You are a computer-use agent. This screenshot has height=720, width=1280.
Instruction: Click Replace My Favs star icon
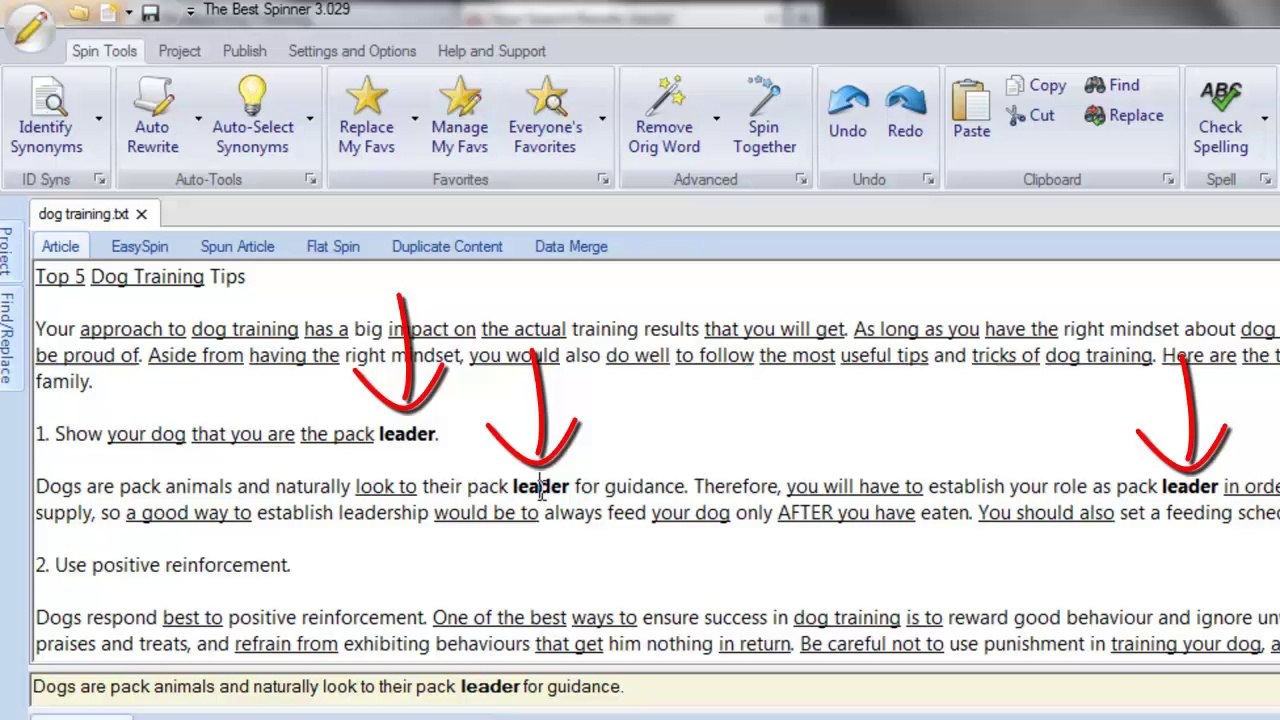(x=366, y=97)
